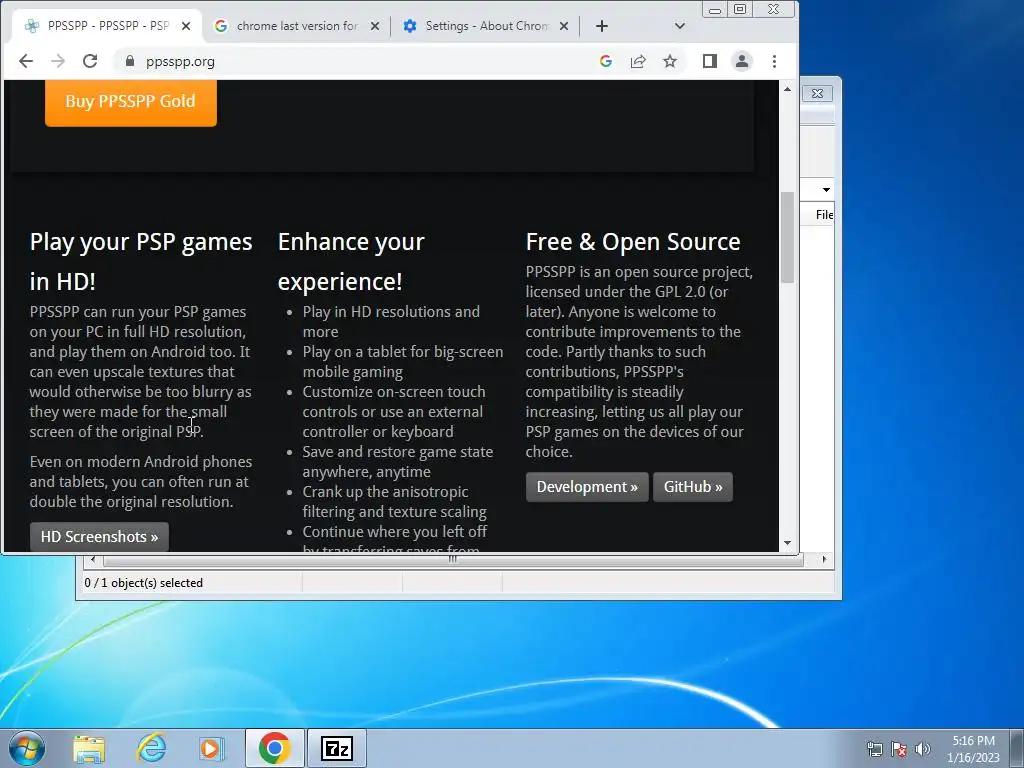Open the tab search chevron
The width and height of the screenshot is (1024, 768).
(x=680, y=26)
